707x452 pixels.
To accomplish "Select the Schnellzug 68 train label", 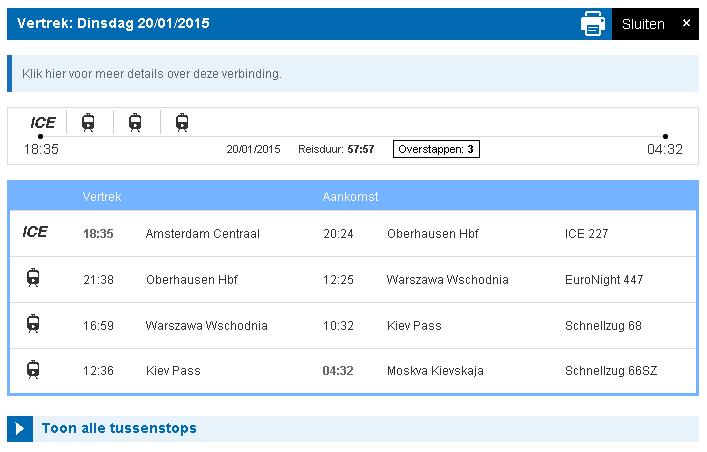I will point(603,326).
